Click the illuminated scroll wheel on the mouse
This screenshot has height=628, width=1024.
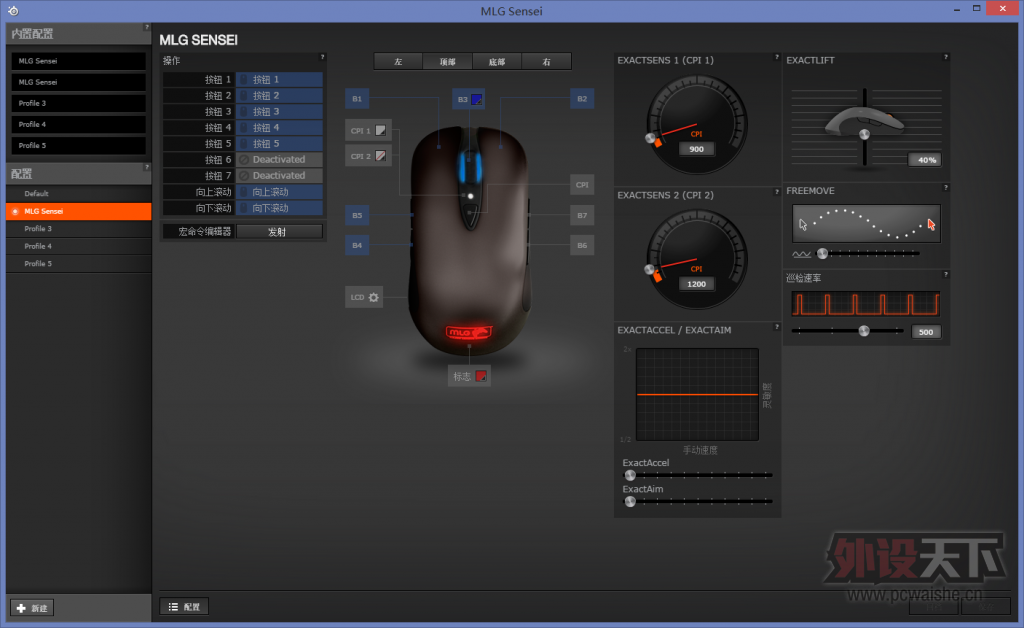coord(469,168)
